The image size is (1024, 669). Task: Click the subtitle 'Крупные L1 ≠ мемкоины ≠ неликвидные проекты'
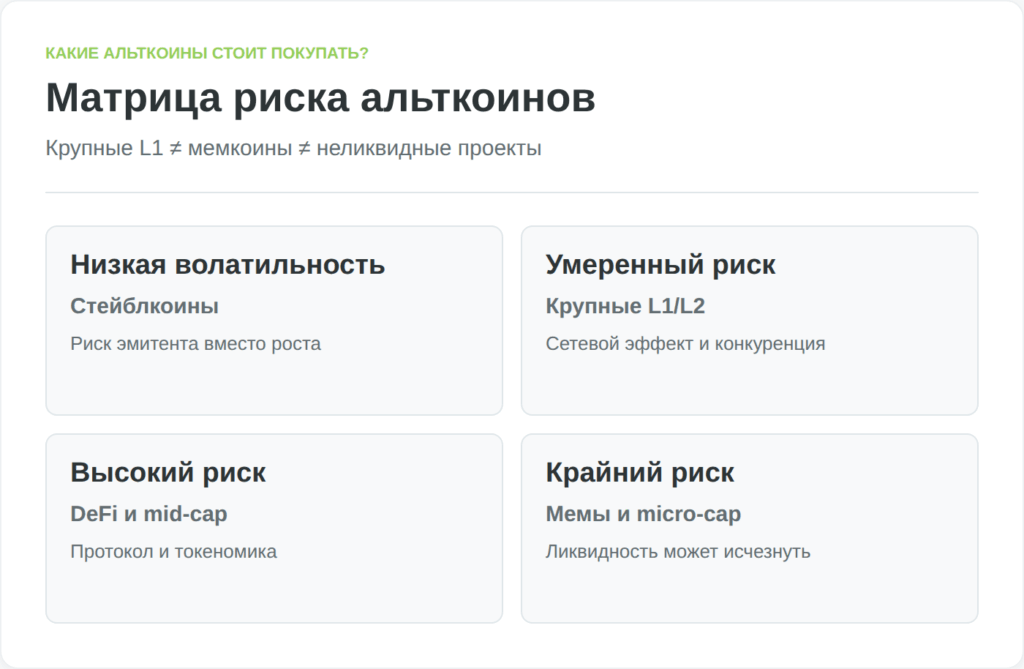click(x=293, y=148)
